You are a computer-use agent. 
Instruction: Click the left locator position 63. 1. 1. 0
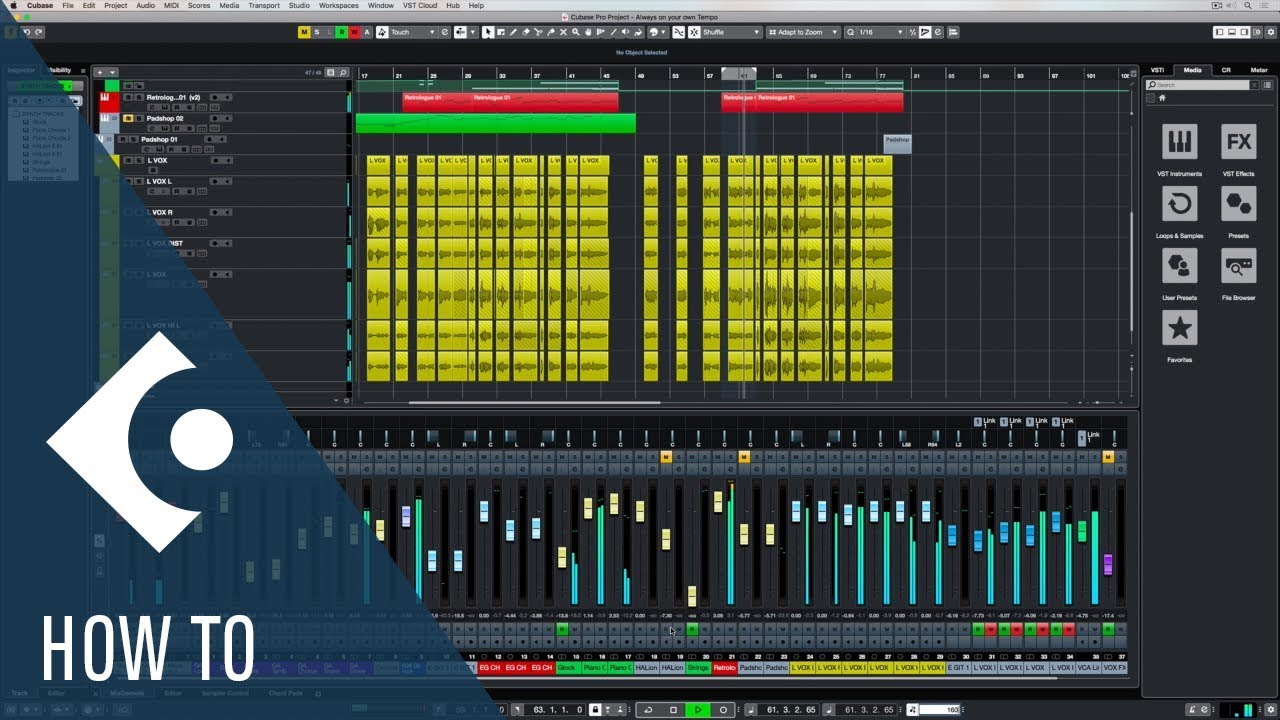coord(558,710)
